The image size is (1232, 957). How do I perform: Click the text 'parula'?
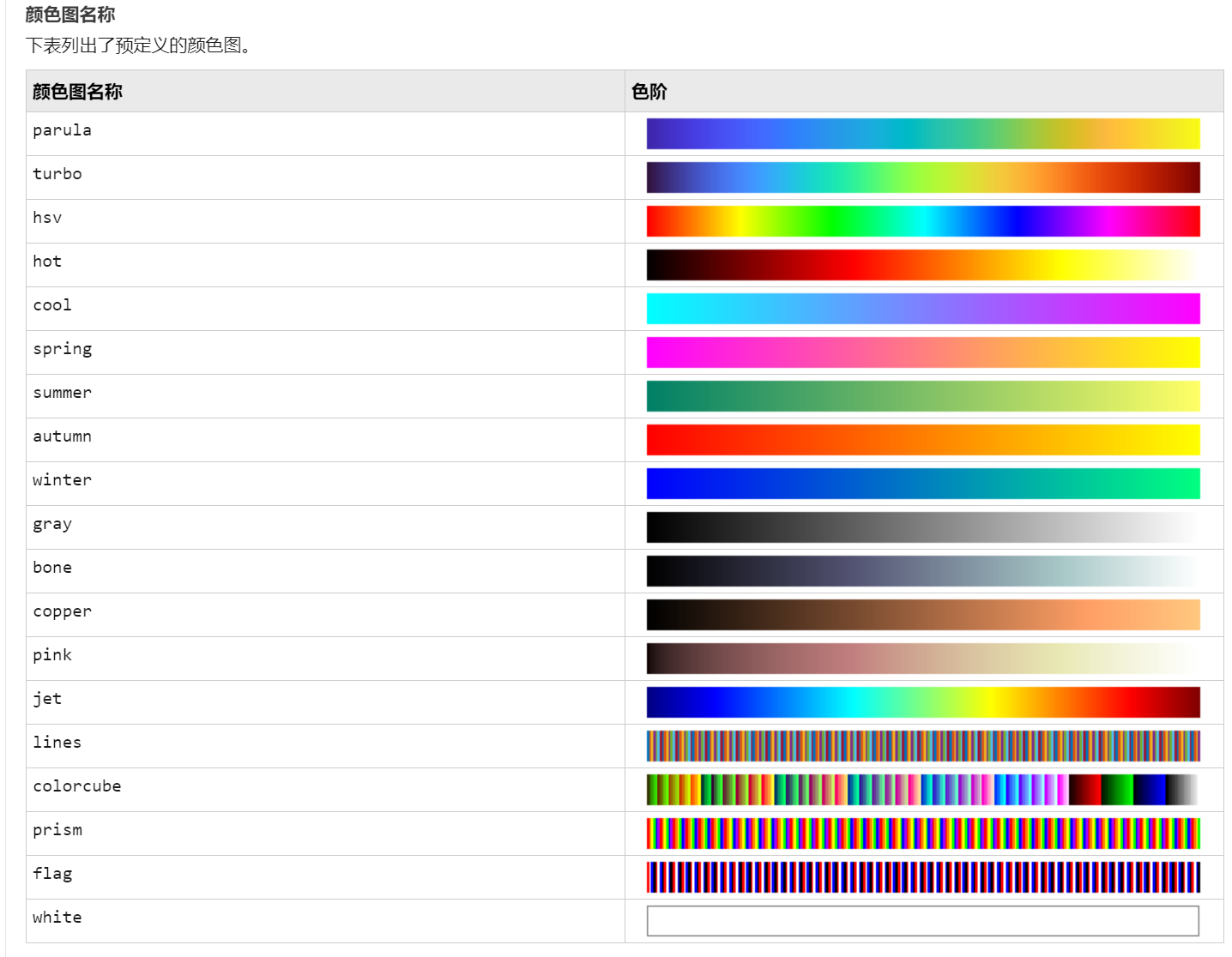tap(62, 130)
